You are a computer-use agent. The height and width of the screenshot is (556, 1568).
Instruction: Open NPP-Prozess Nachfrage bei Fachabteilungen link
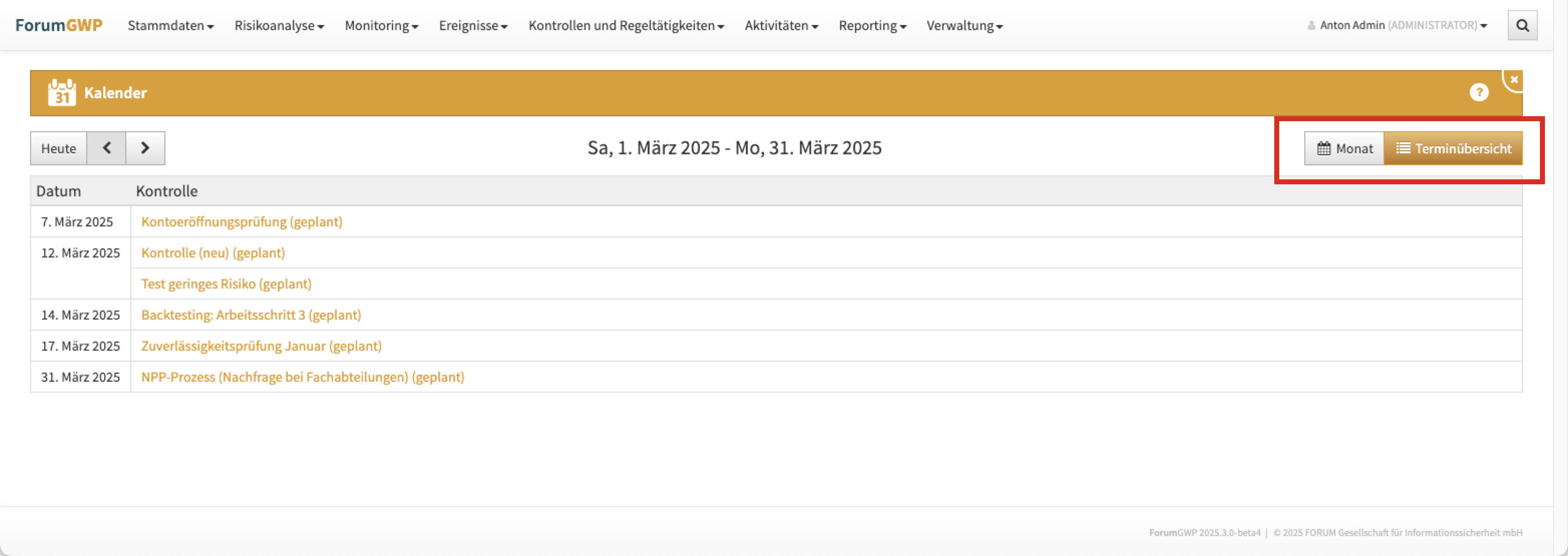(303, 377)
